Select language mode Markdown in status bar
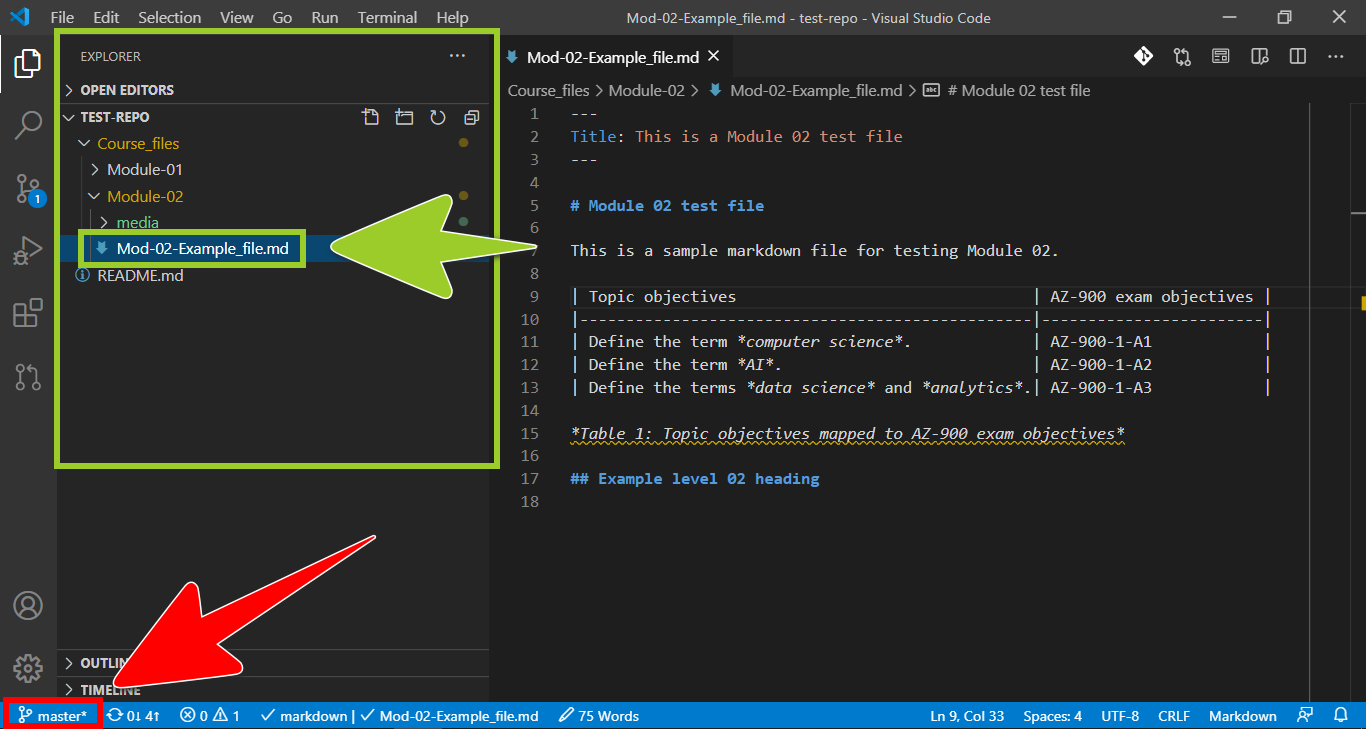This screenshot has width=1366, height=729. tap(1243, 715)
